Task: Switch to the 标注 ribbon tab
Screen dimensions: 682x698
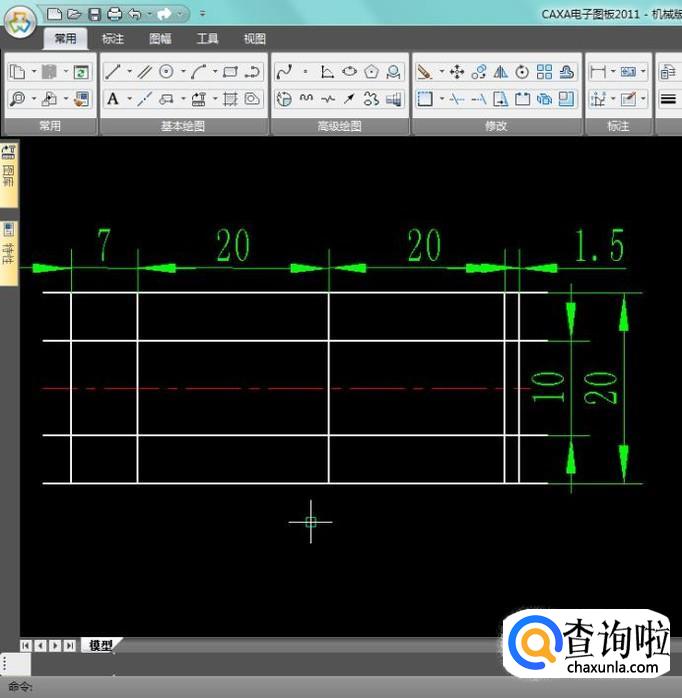Action: [113, 39]
